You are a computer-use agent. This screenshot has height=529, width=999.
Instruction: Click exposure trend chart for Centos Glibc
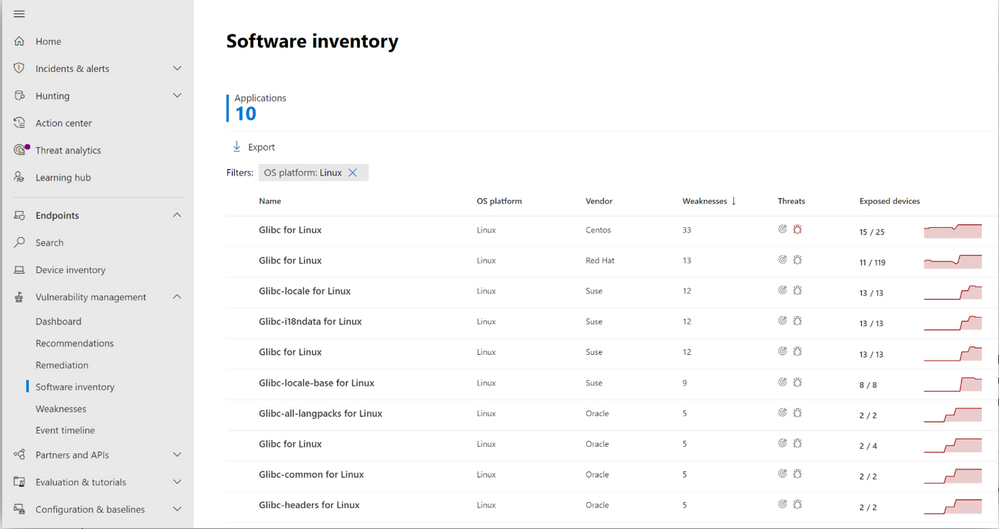[952, 231]
